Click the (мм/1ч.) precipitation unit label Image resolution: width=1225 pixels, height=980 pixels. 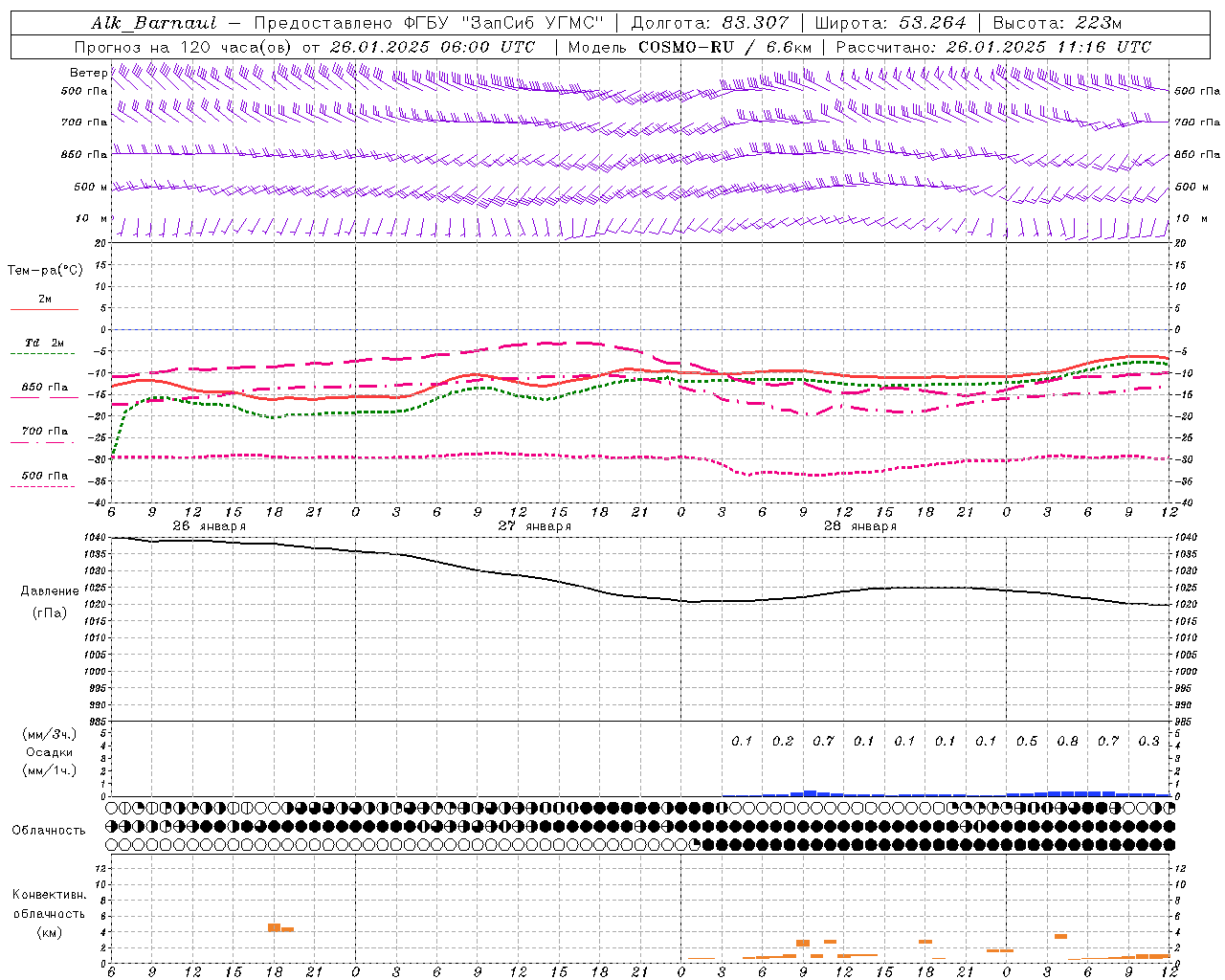point(50,770)
